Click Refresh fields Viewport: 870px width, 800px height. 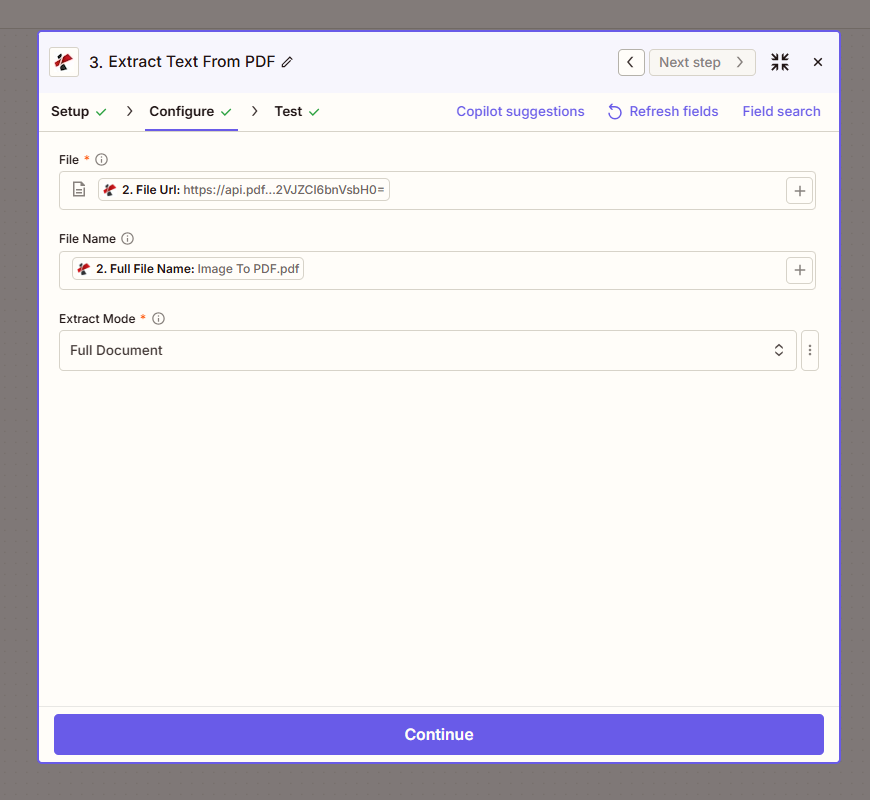(x=663, y=112)
